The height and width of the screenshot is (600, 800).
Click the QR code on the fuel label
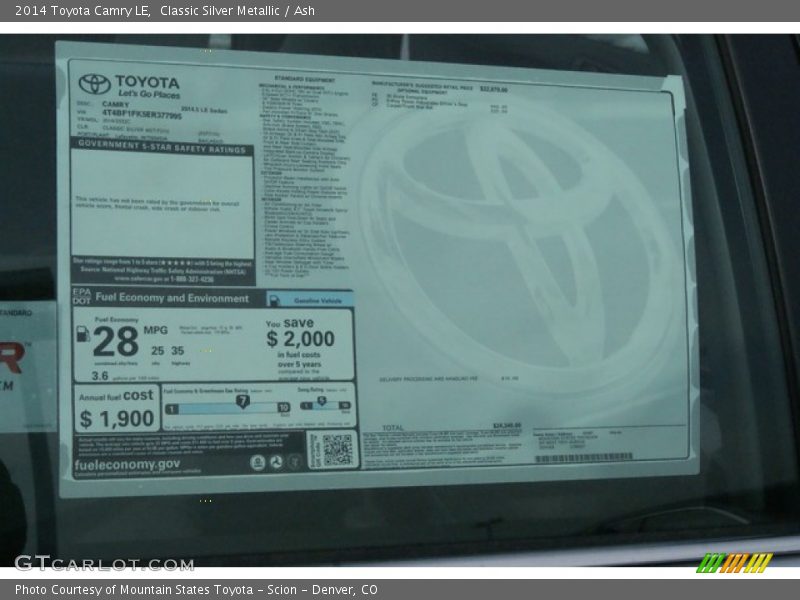tap(337, 450)
